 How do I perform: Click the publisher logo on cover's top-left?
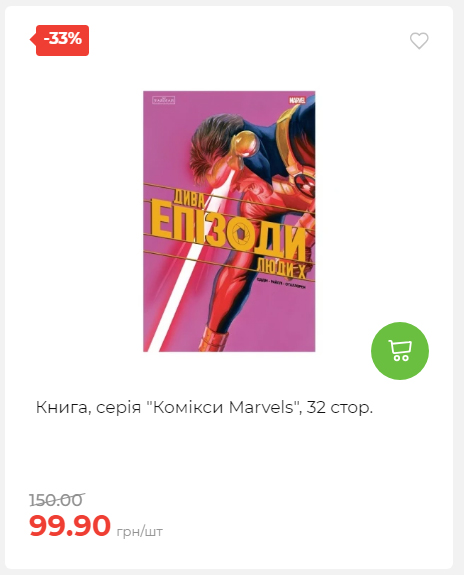pos(164,100)
